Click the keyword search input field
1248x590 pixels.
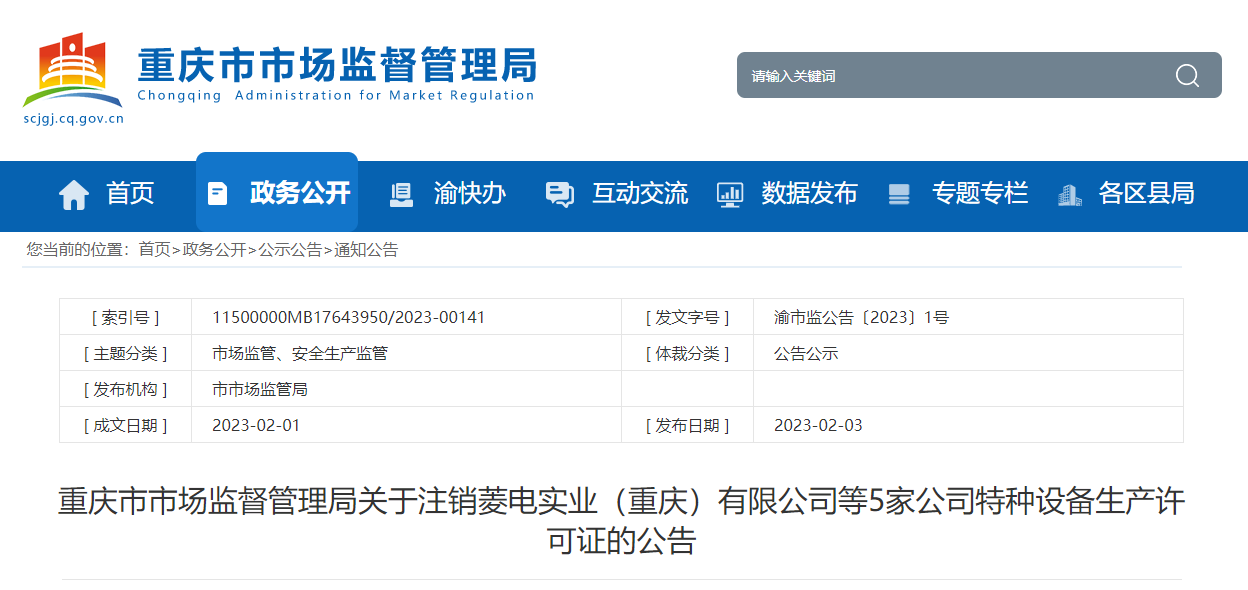click(950, 76)
